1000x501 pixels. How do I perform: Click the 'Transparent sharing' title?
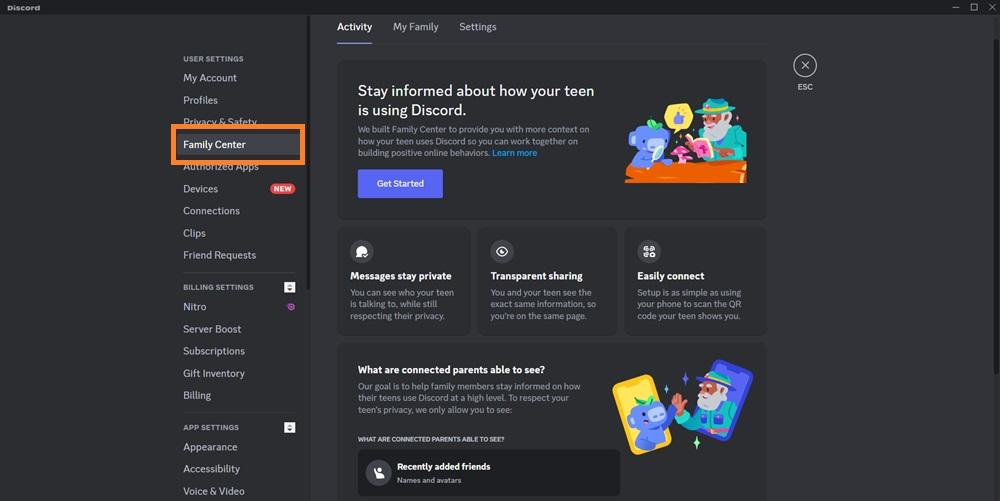536,276
